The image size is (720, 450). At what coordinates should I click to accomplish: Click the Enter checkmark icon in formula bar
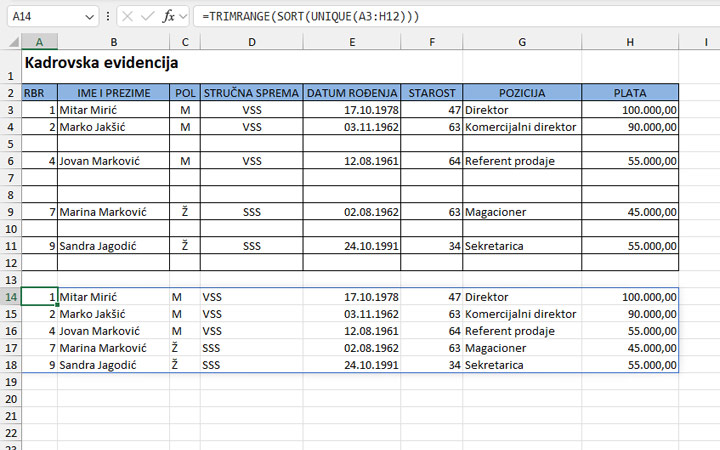147,17
